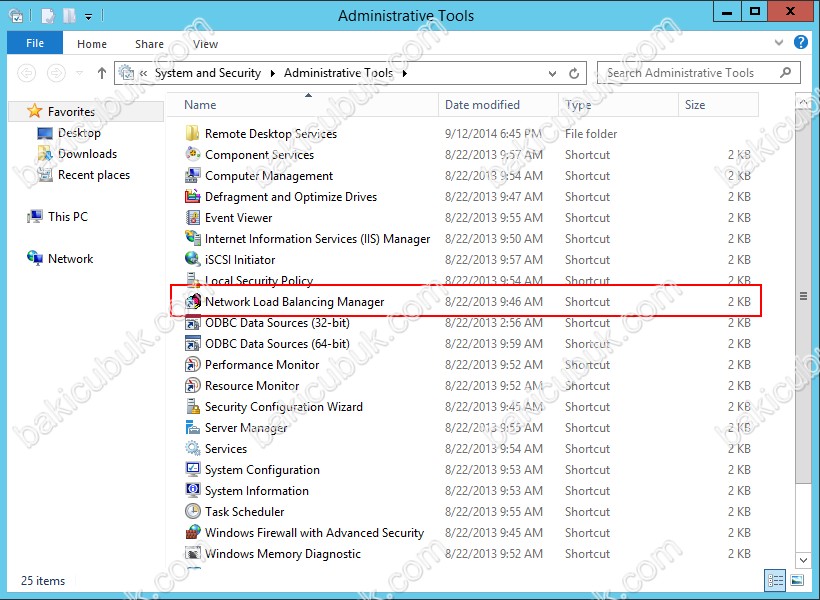Image resolution: width=820 pixels, height=600 pixels.
Task: Open the Home ribbon tab
Action: [92, 44]
